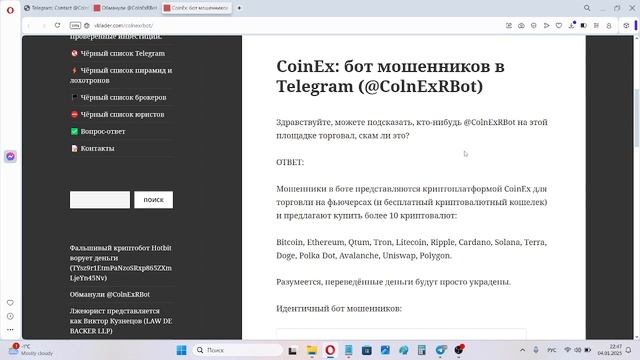Image resolution: width=640 pixels, height=360 pixels.
Task: Open the downloads icon
Action: click(571, 25)
